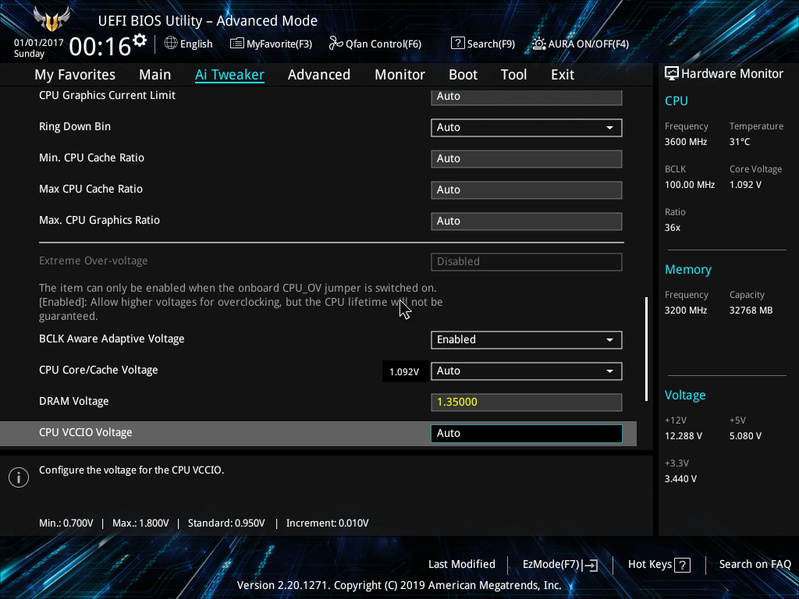Click the 1.092V voltage readout box
Image resolution: width=799 pixels, height=599 pixels.
tap(405, 371)
